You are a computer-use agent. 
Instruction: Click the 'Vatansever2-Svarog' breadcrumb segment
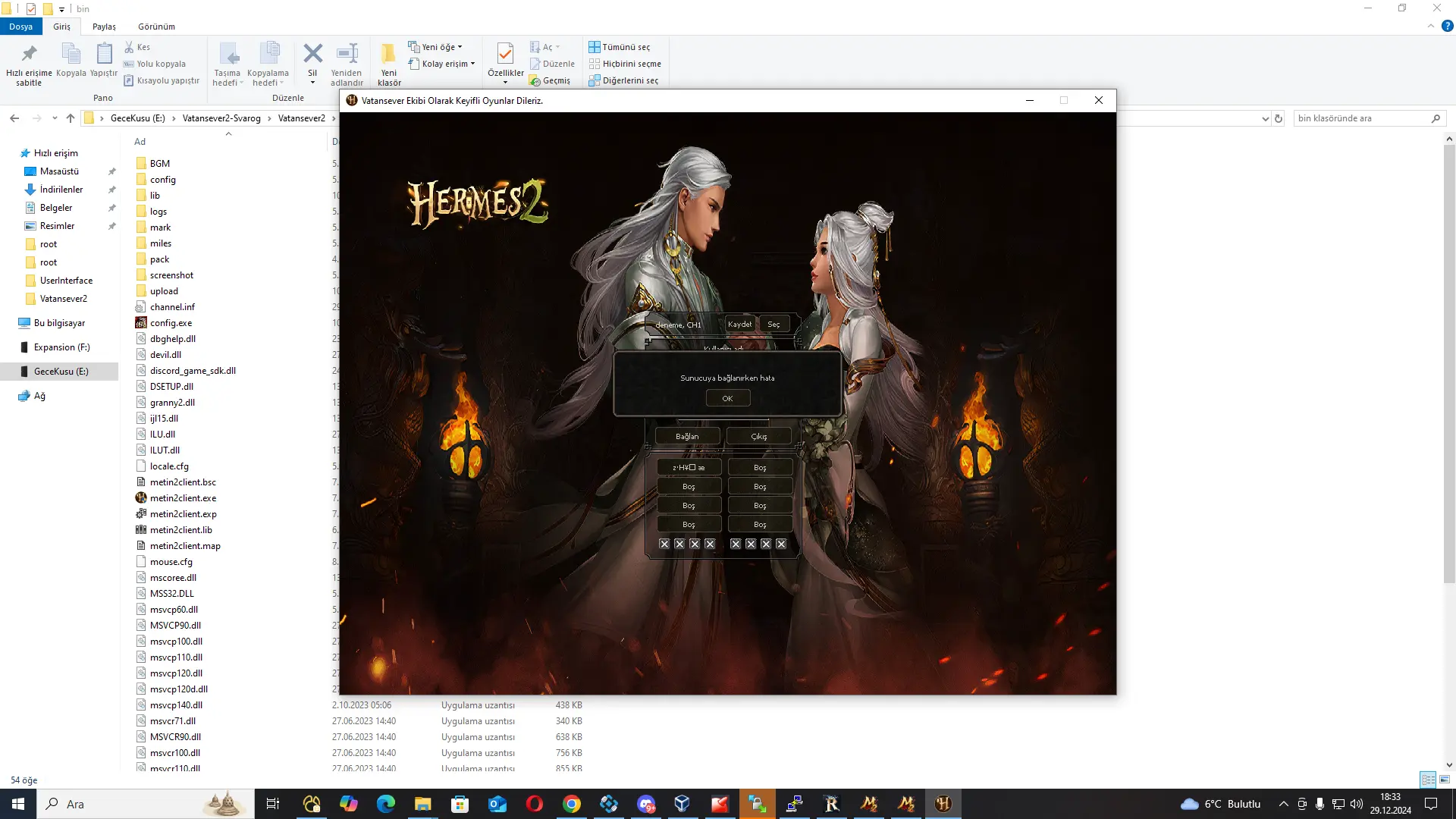(x=221, y=118)
